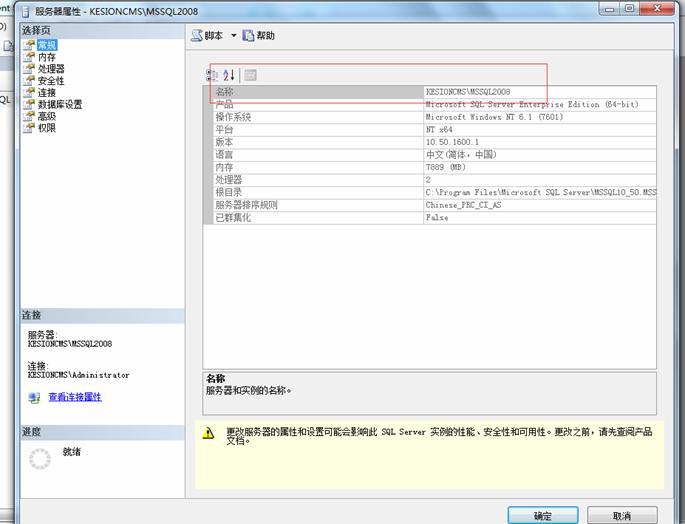The width and height of the screenshot is (685, 524).
Task: Open the 内存 settings page
Action: click(x=47, y=57)
